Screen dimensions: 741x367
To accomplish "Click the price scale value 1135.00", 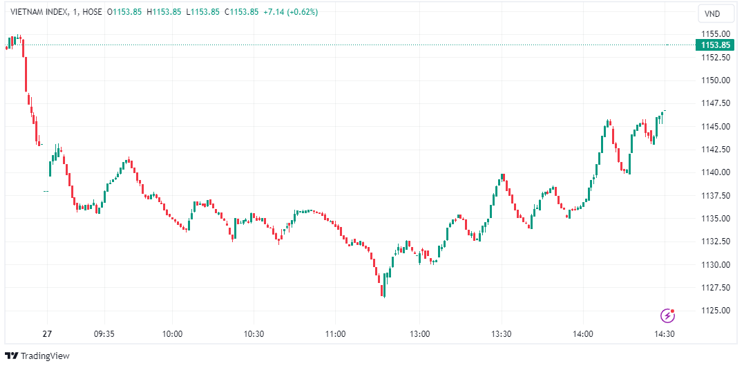I will [x=717, y=218].
